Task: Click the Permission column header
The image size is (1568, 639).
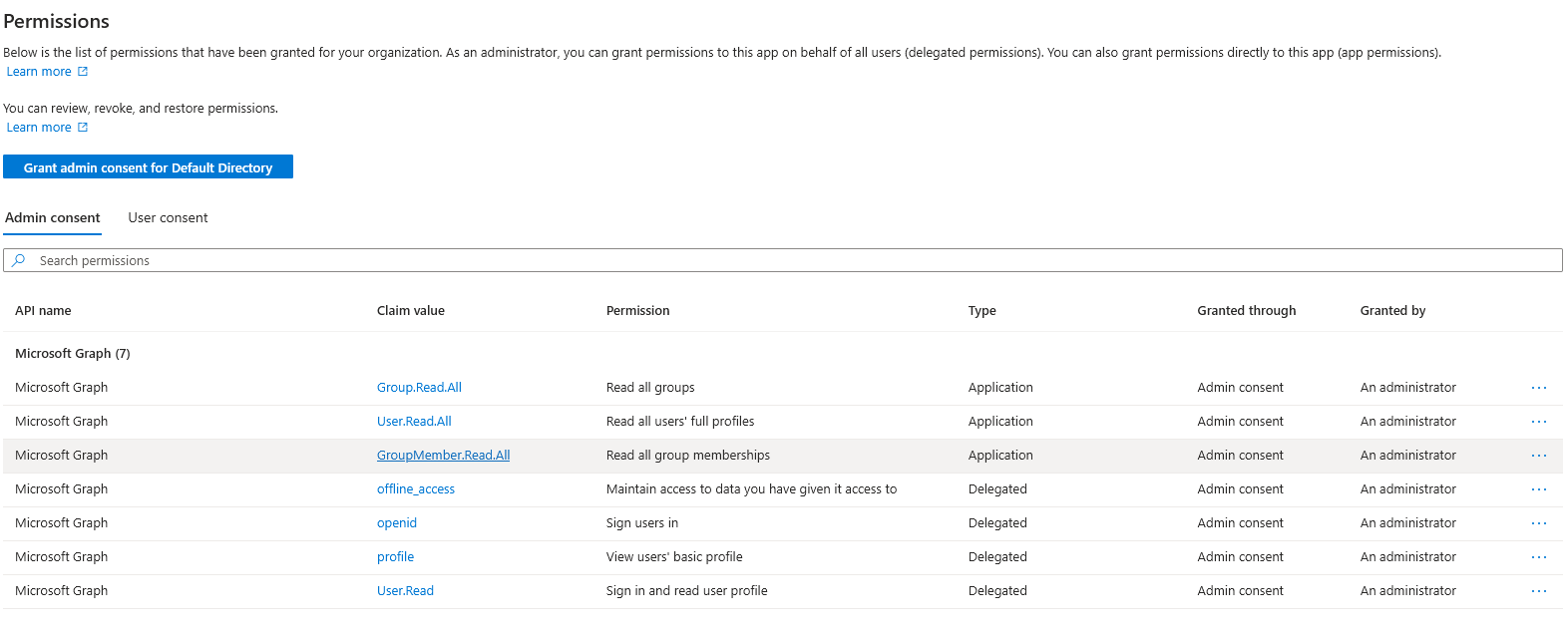Action: tap(638, 311)
